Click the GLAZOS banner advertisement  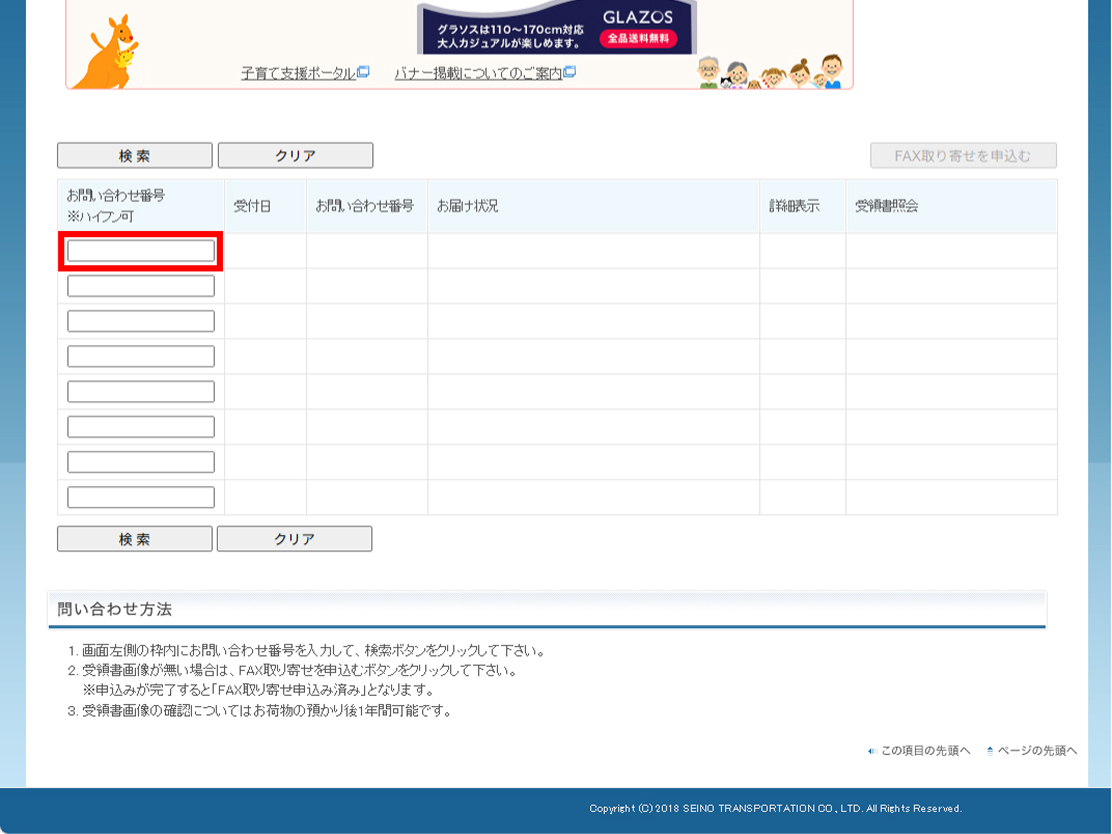(557, 27)
